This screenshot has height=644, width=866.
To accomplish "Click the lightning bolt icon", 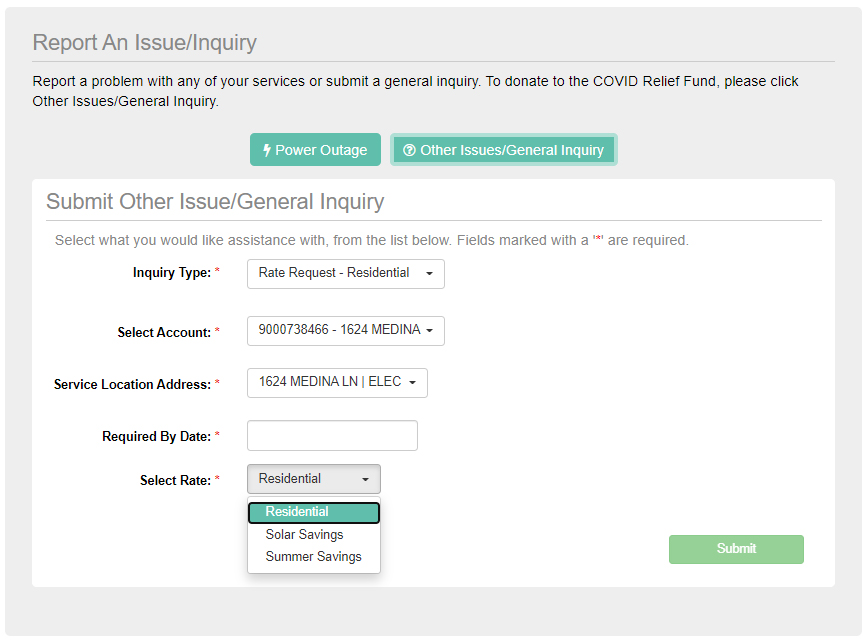I will pos(267,150).
